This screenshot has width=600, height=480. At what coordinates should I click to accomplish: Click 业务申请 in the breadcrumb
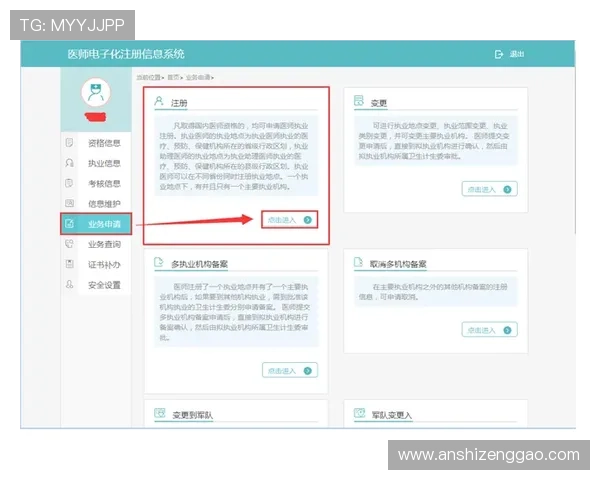pyautogui.click(x=198, y=77)
